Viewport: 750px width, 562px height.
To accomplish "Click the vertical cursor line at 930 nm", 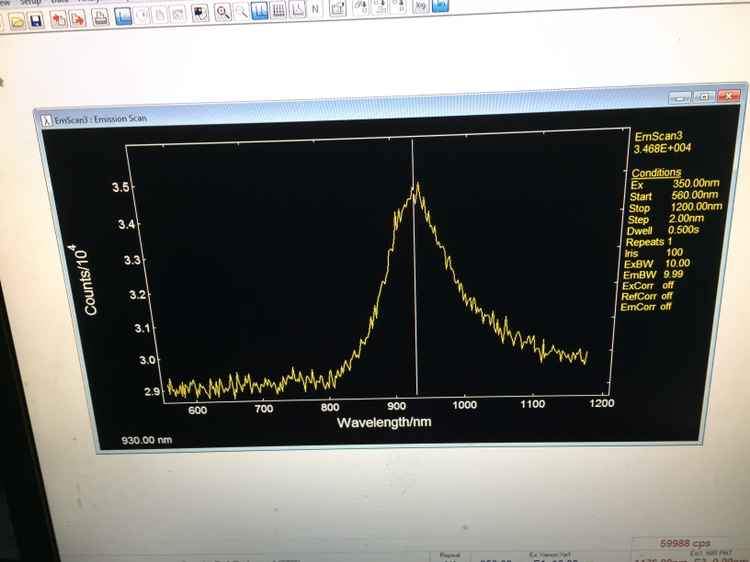I will (x=415, y=267).
